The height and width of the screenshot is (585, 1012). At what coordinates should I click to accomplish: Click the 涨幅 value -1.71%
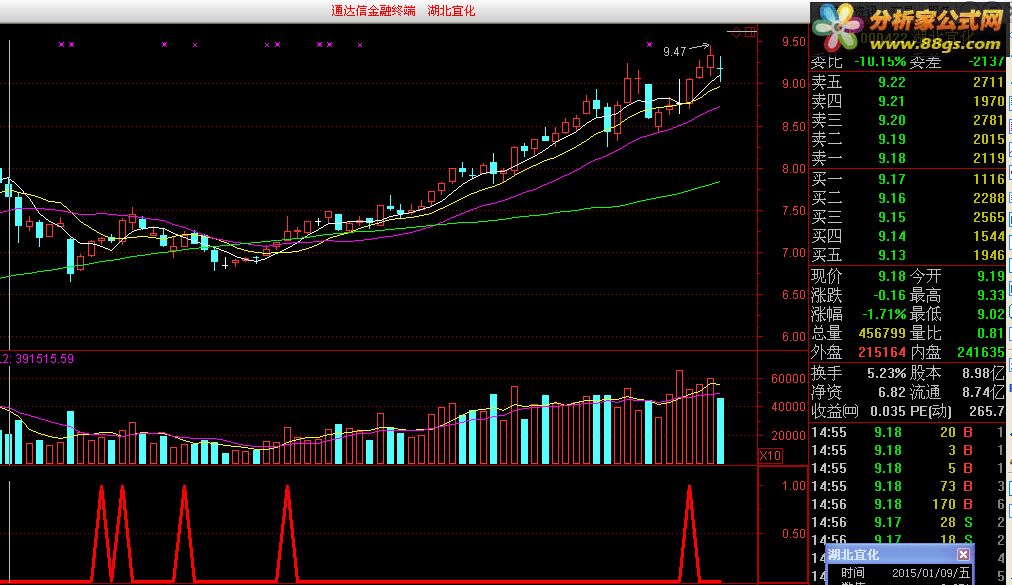[884, 314]
